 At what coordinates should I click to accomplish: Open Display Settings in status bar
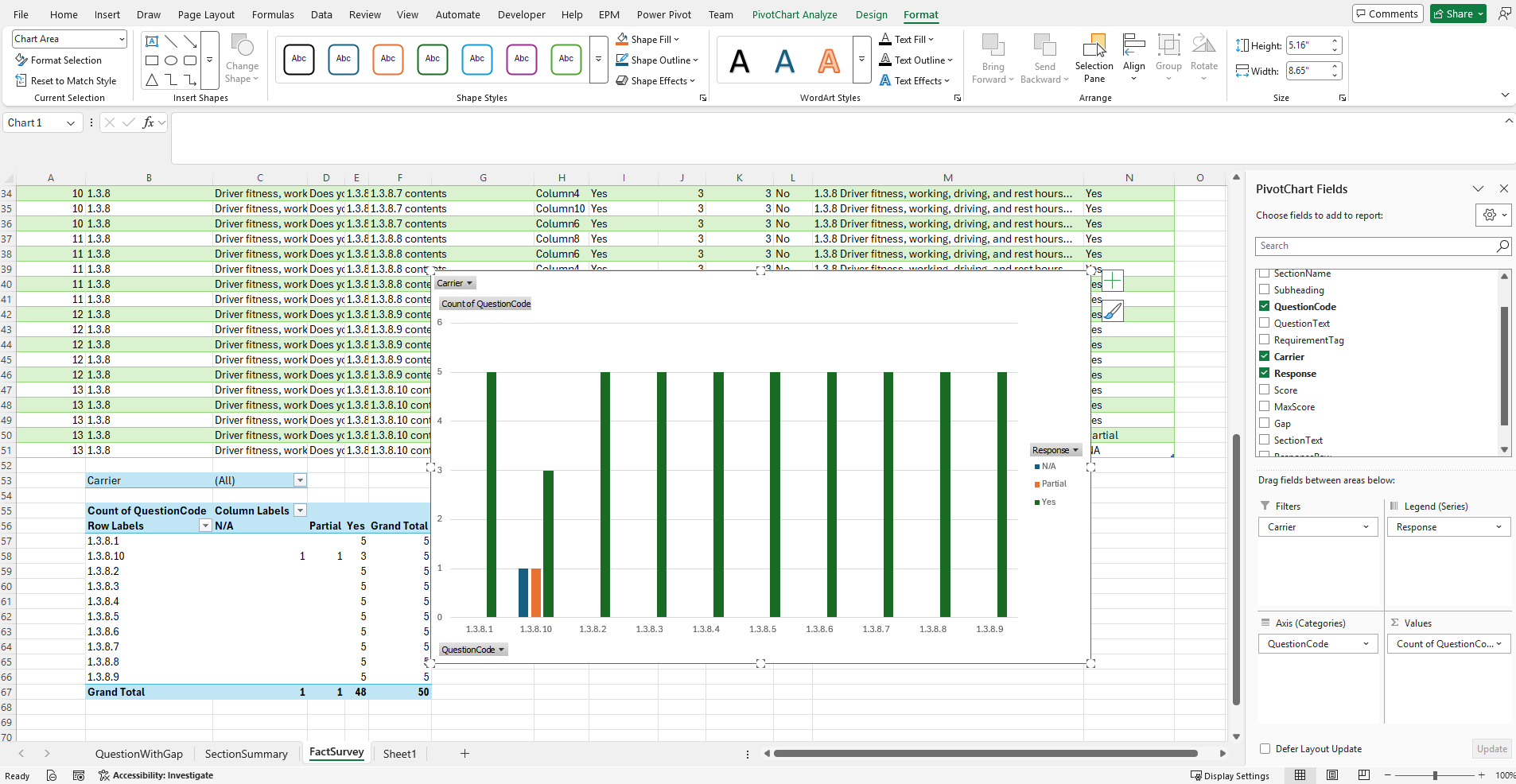click(1230, 775)
